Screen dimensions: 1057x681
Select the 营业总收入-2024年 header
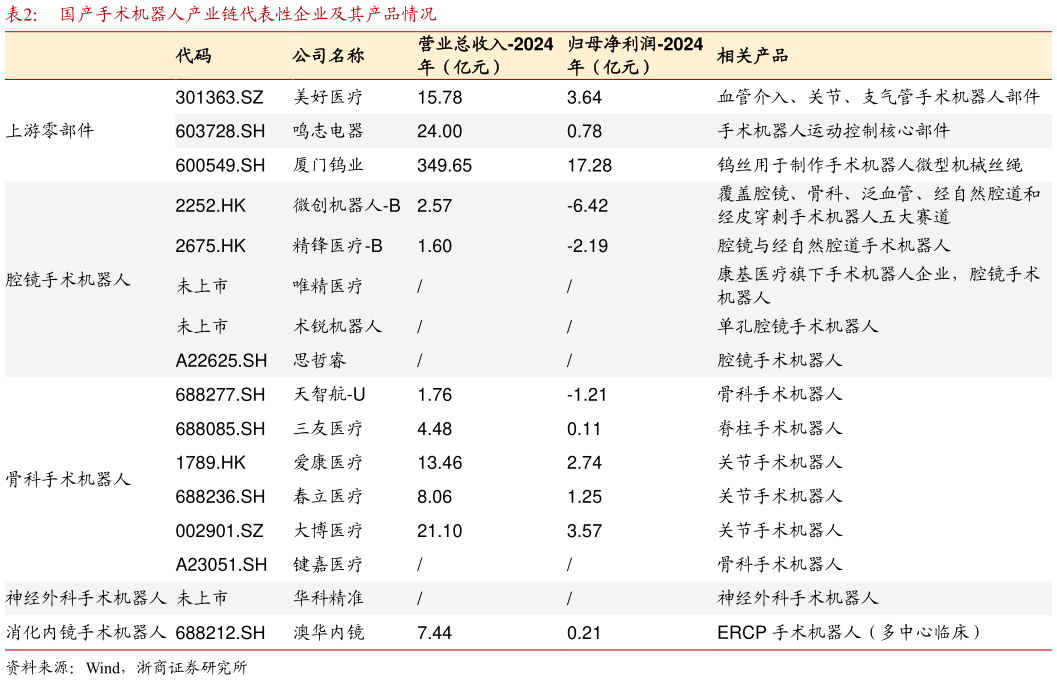482,54
